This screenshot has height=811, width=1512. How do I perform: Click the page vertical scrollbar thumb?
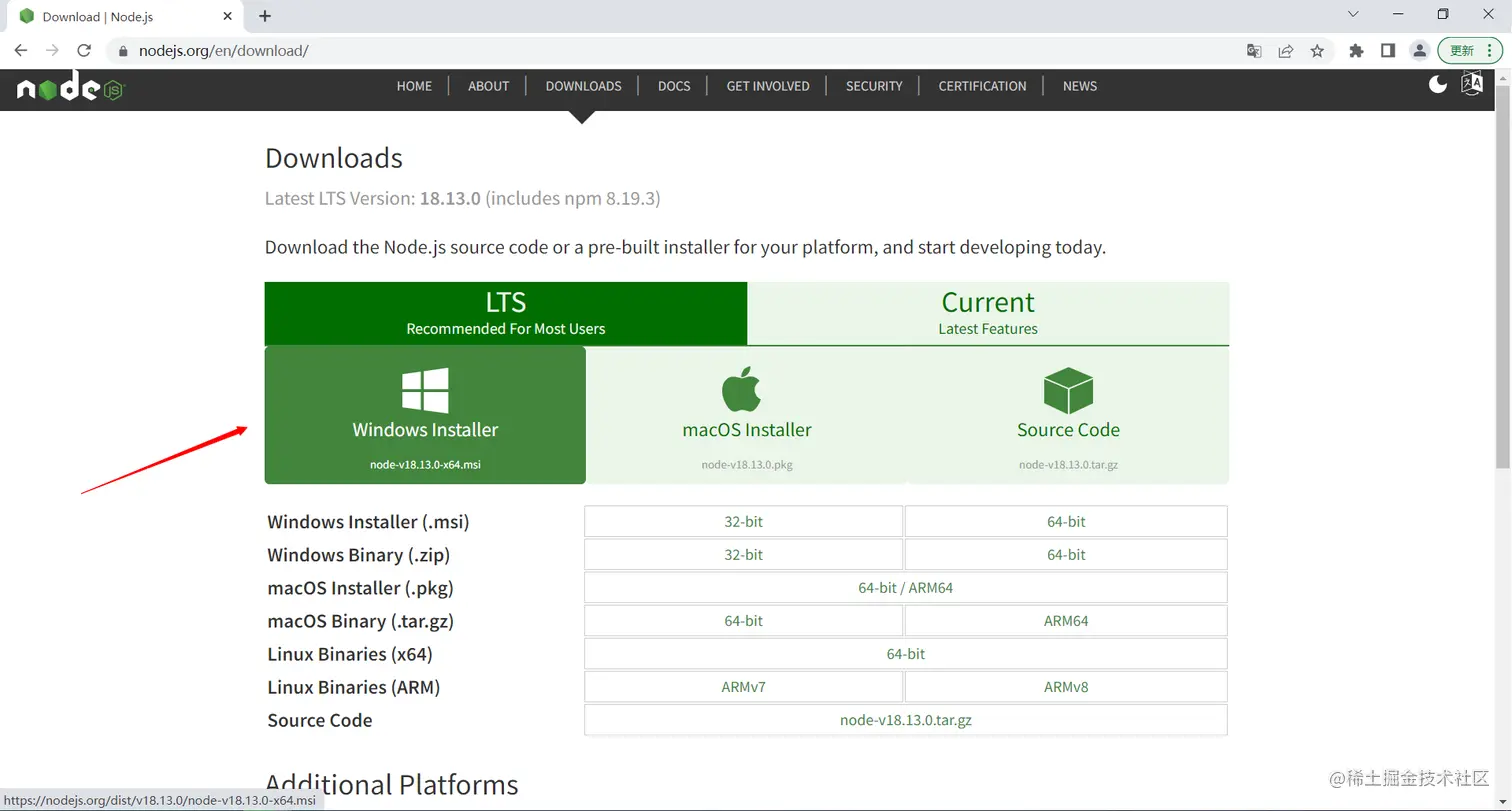pyautogui.click(x=1503, y=275)
